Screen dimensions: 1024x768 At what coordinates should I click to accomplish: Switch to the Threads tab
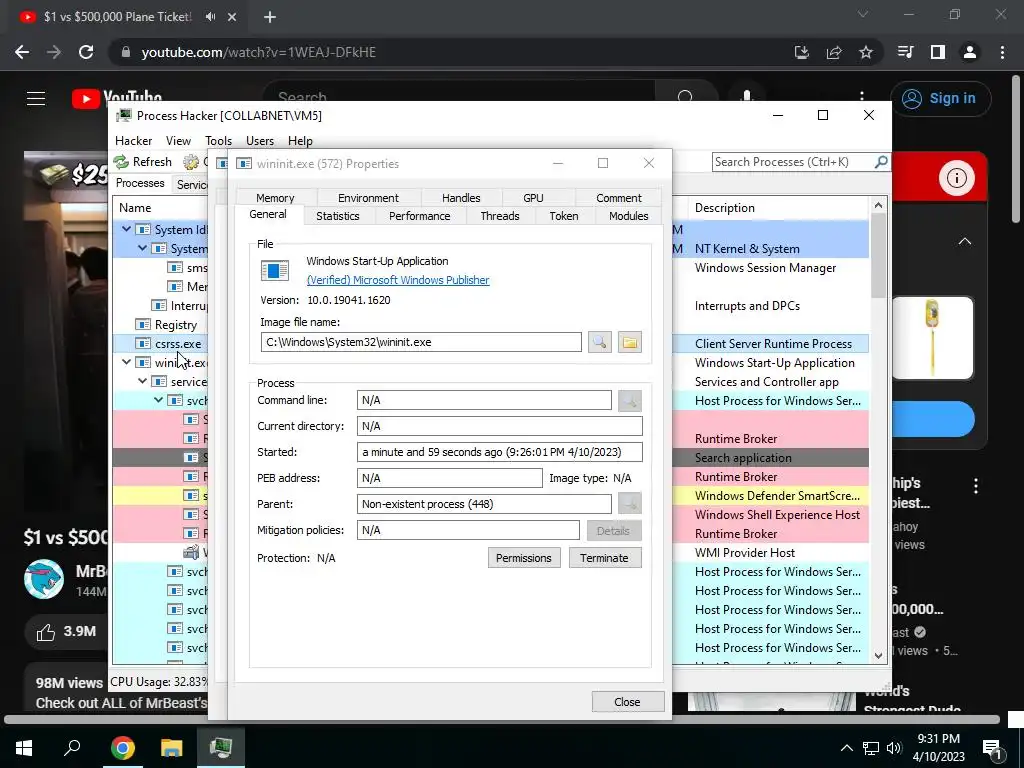[x=500, y=216]
